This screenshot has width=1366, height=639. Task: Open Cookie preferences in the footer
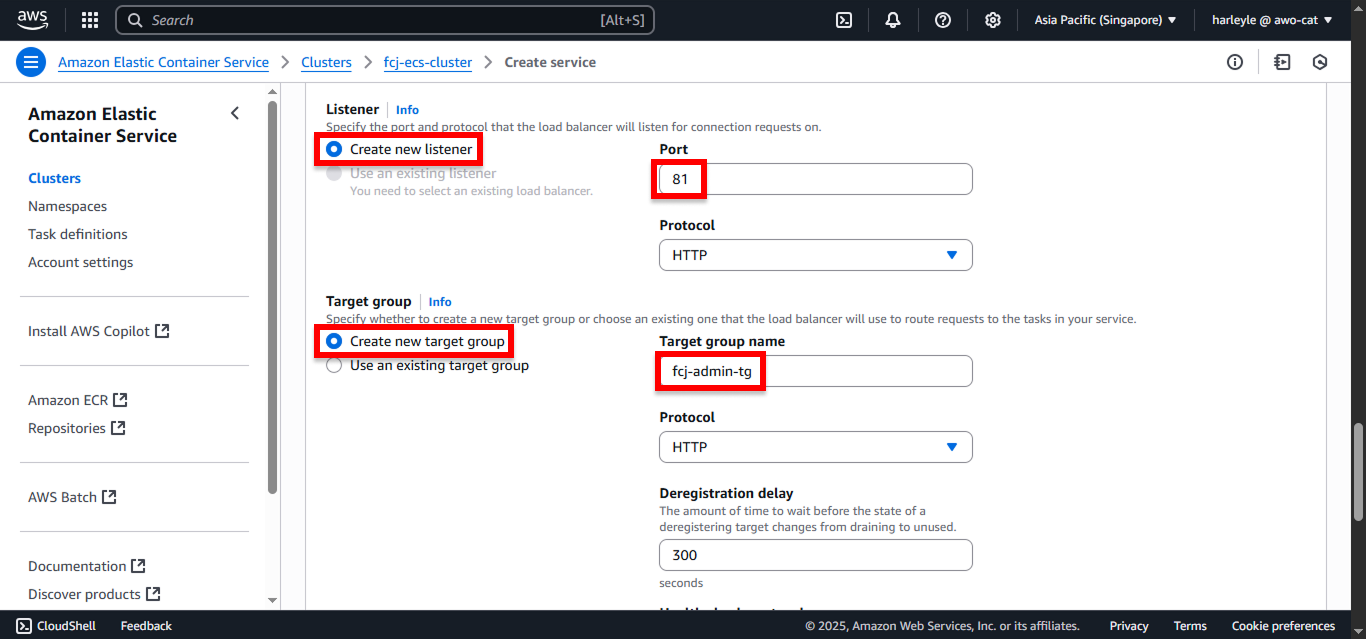[1283, 626]
